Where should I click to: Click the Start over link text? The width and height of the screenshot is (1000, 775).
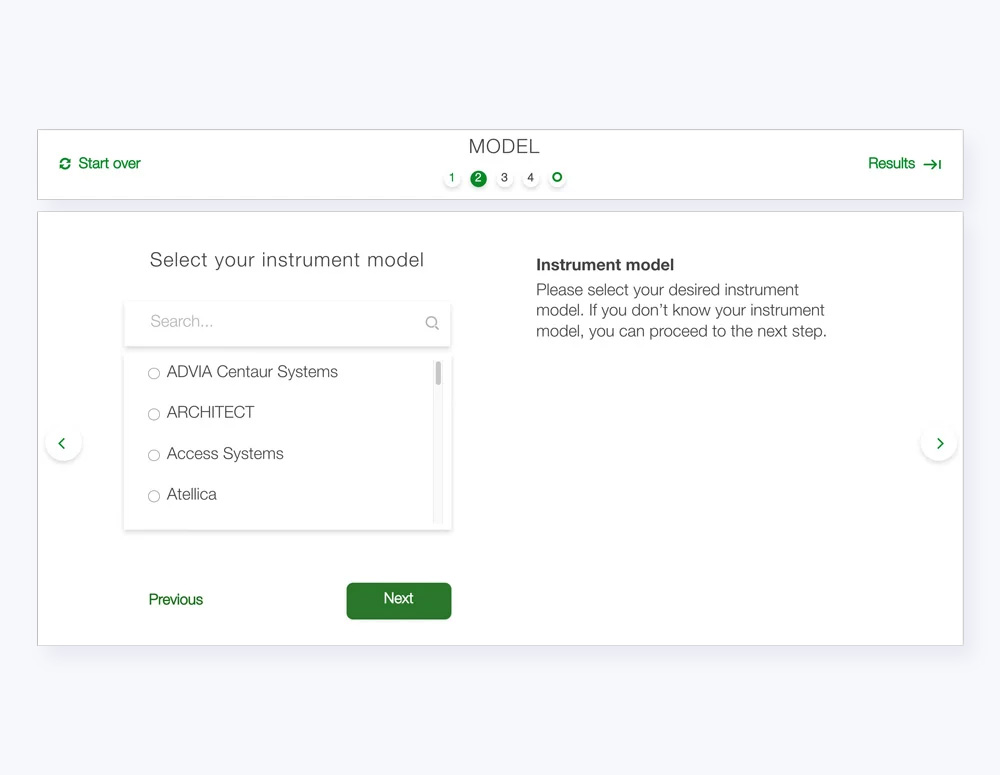pyautogui.click(x=109, y=163)
